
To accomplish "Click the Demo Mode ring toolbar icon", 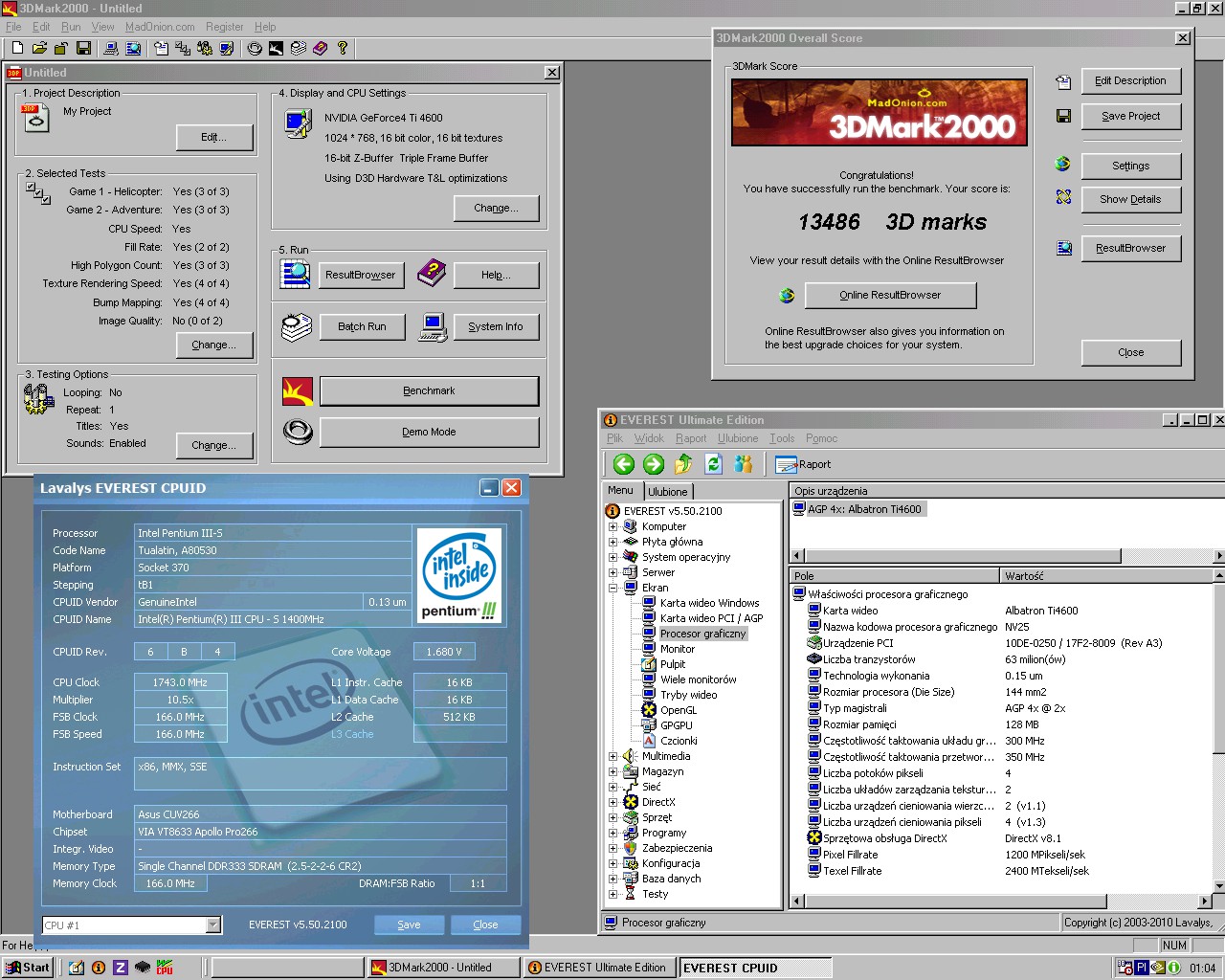I will (x=255, y=48).
